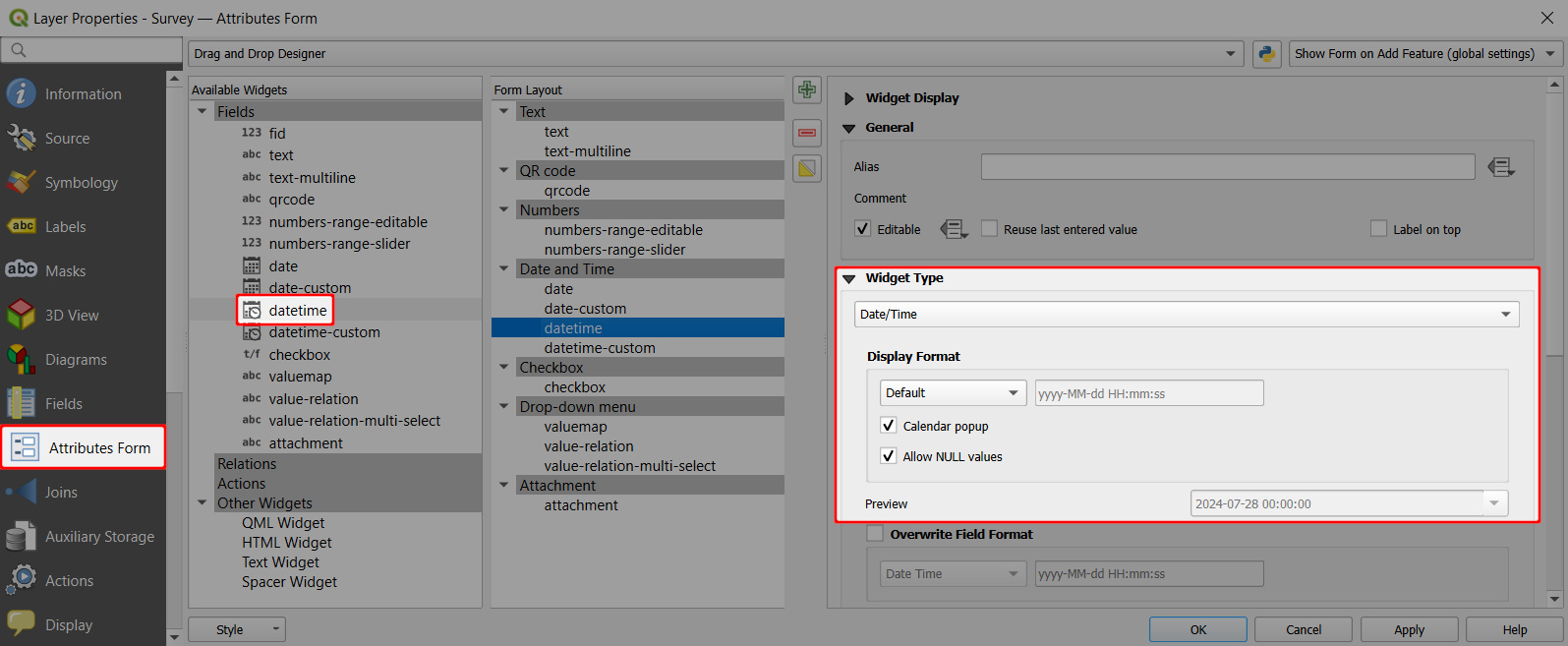Viewport: 1568px width, 646px height.
Task: Enable Label on top checkbox
Action: (1378, 229)
